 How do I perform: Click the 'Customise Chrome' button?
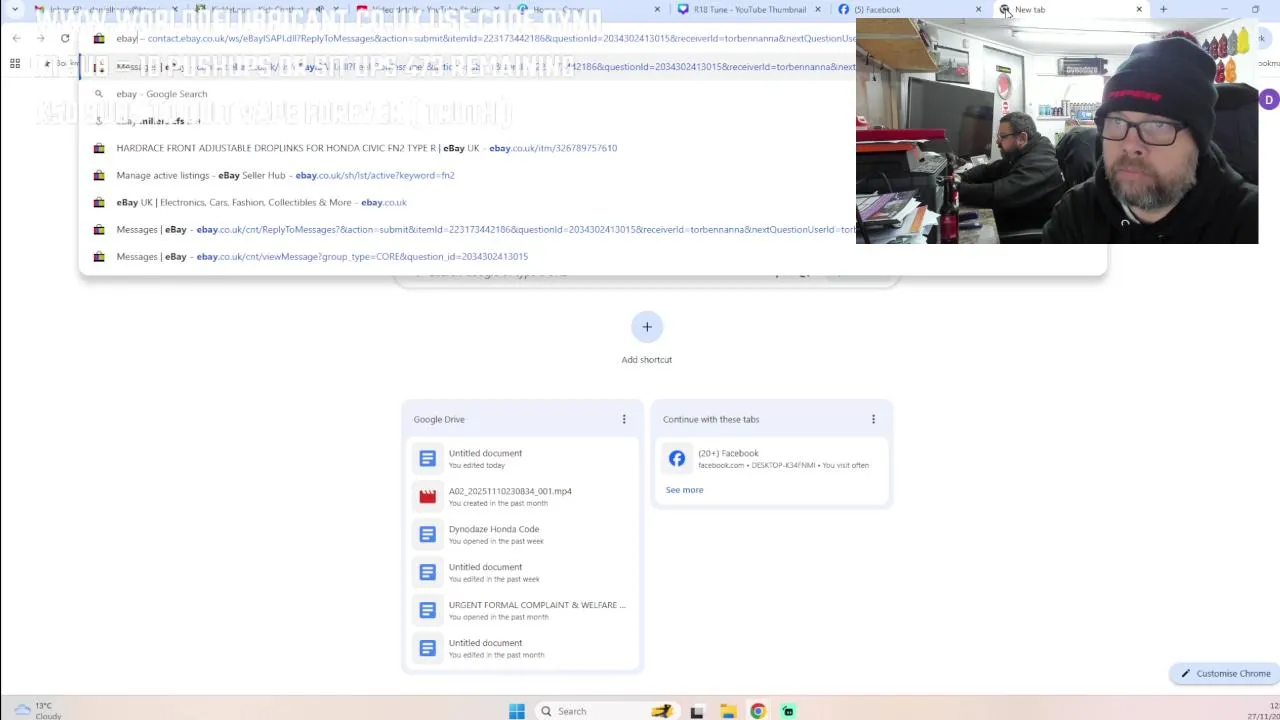pos(1224,673)
